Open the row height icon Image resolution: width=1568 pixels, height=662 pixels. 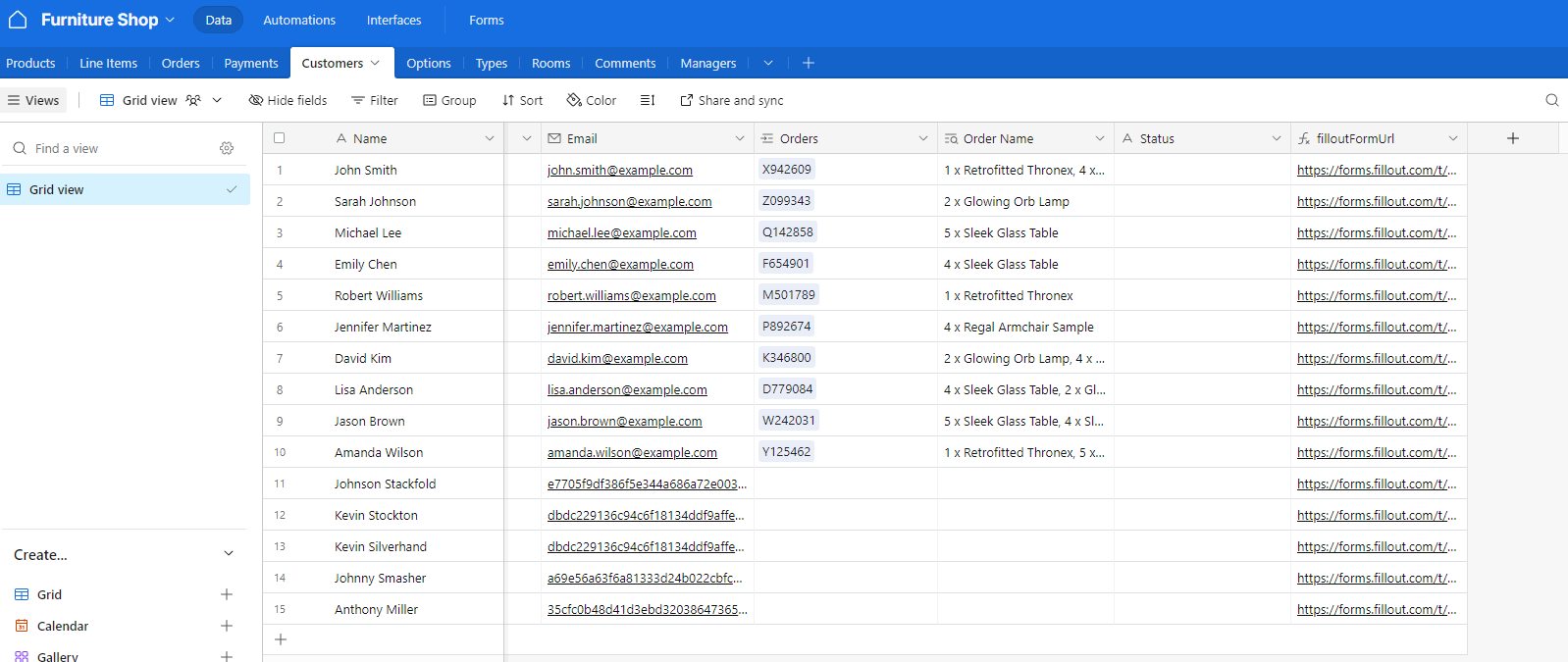648,100
